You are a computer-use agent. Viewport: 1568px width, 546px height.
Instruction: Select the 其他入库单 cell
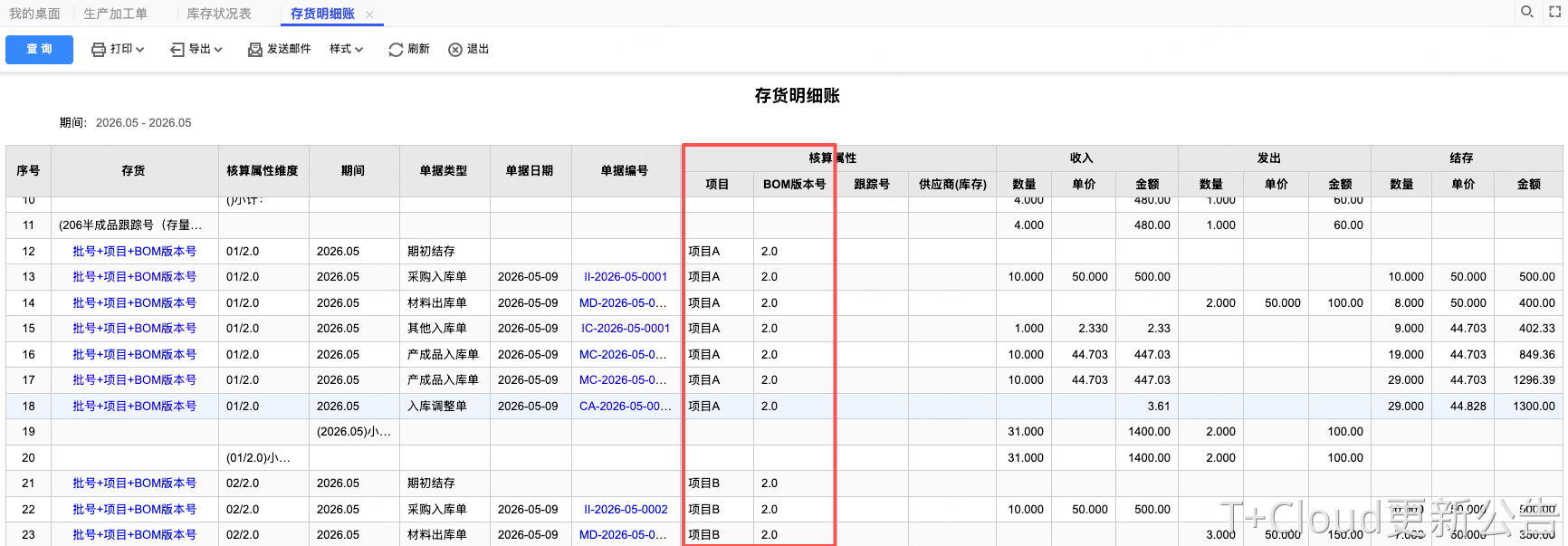444,329
